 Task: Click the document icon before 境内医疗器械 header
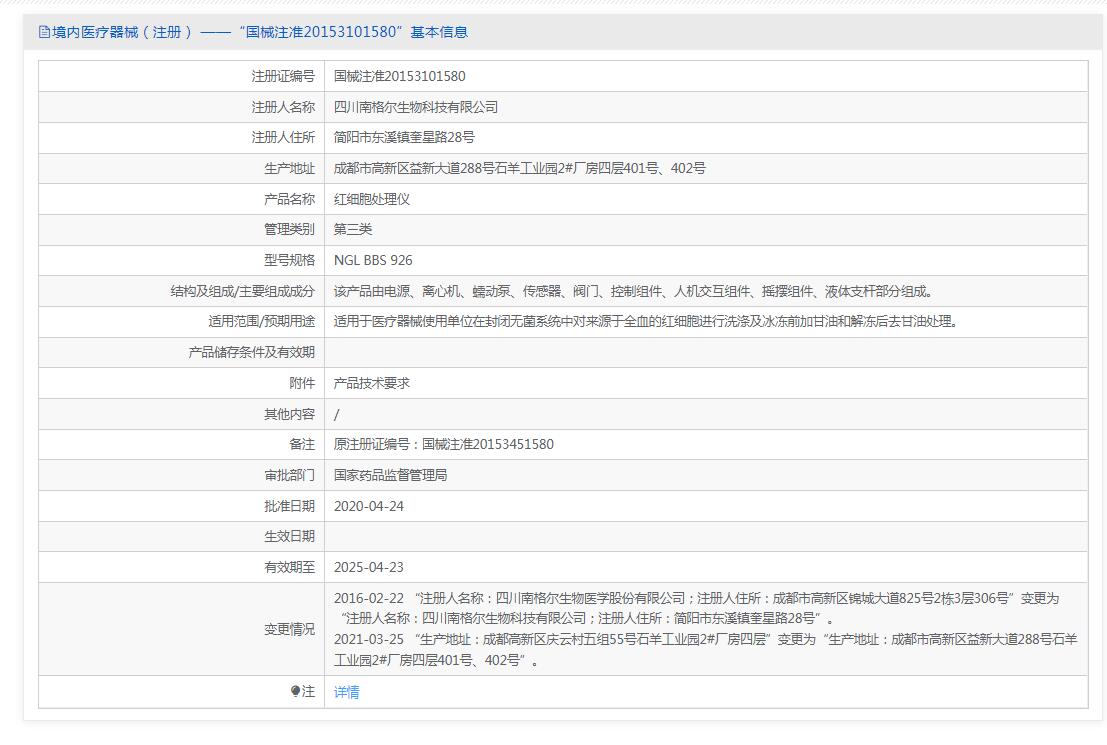click(x=44, y=32)
